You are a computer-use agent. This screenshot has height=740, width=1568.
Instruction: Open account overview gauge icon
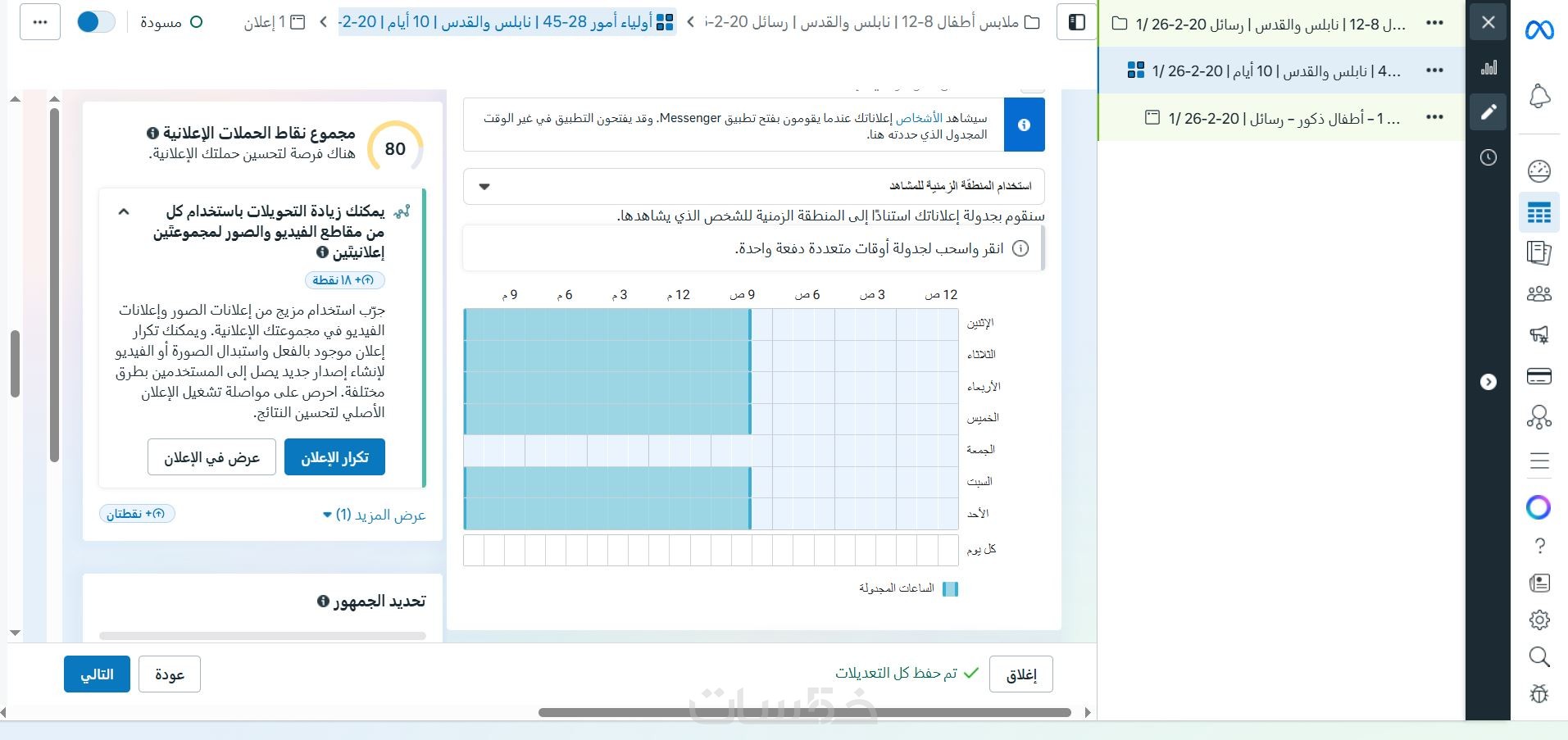point(1539,170)
